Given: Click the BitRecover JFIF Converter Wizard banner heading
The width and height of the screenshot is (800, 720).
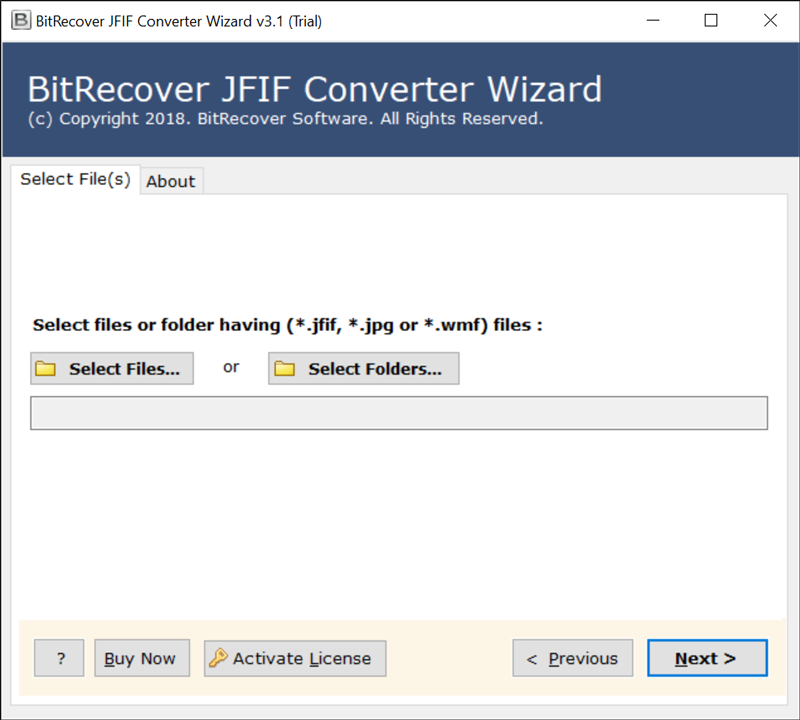Looking at the screenshot, I should click(x=314, y=90).
